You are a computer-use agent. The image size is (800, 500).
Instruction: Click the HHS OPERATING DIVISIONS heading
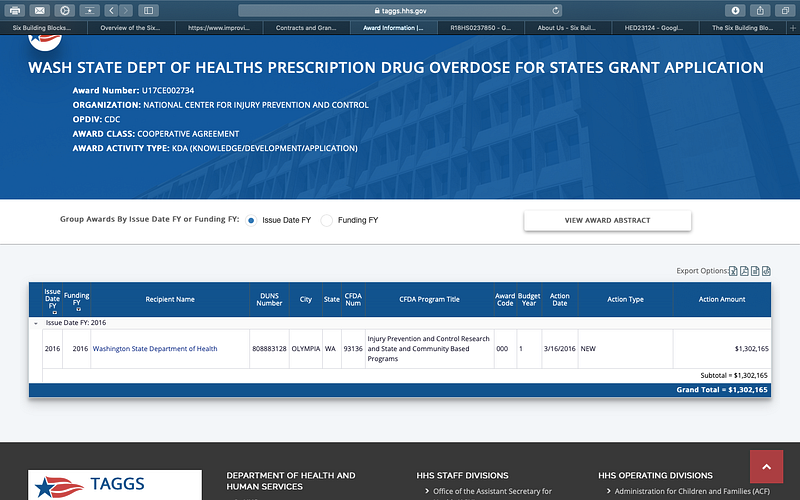655,476
